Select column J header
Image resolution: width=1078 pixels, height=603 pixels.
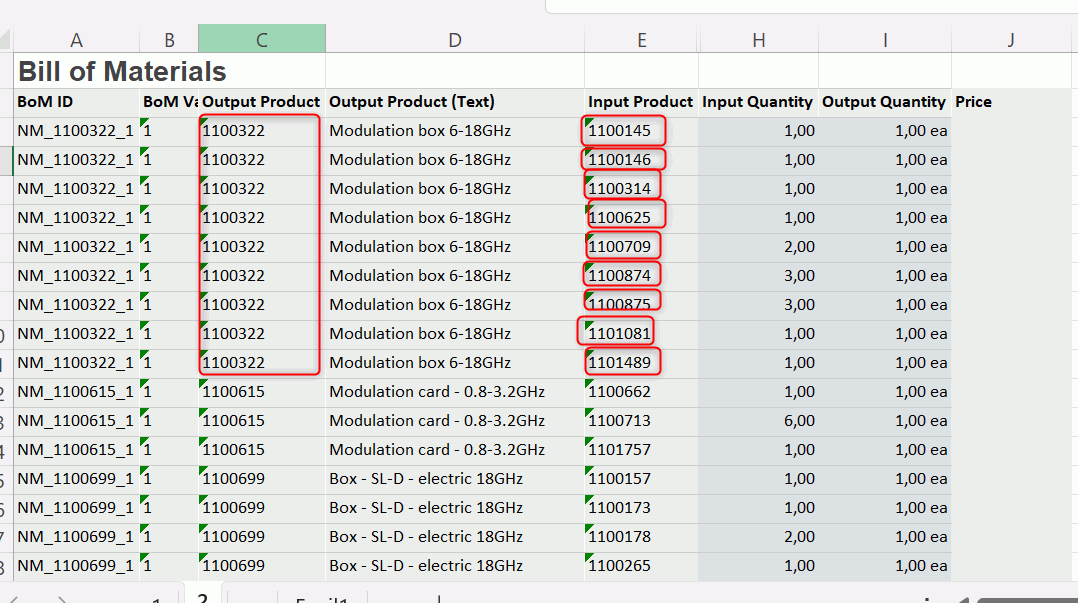pos(1011,40)
